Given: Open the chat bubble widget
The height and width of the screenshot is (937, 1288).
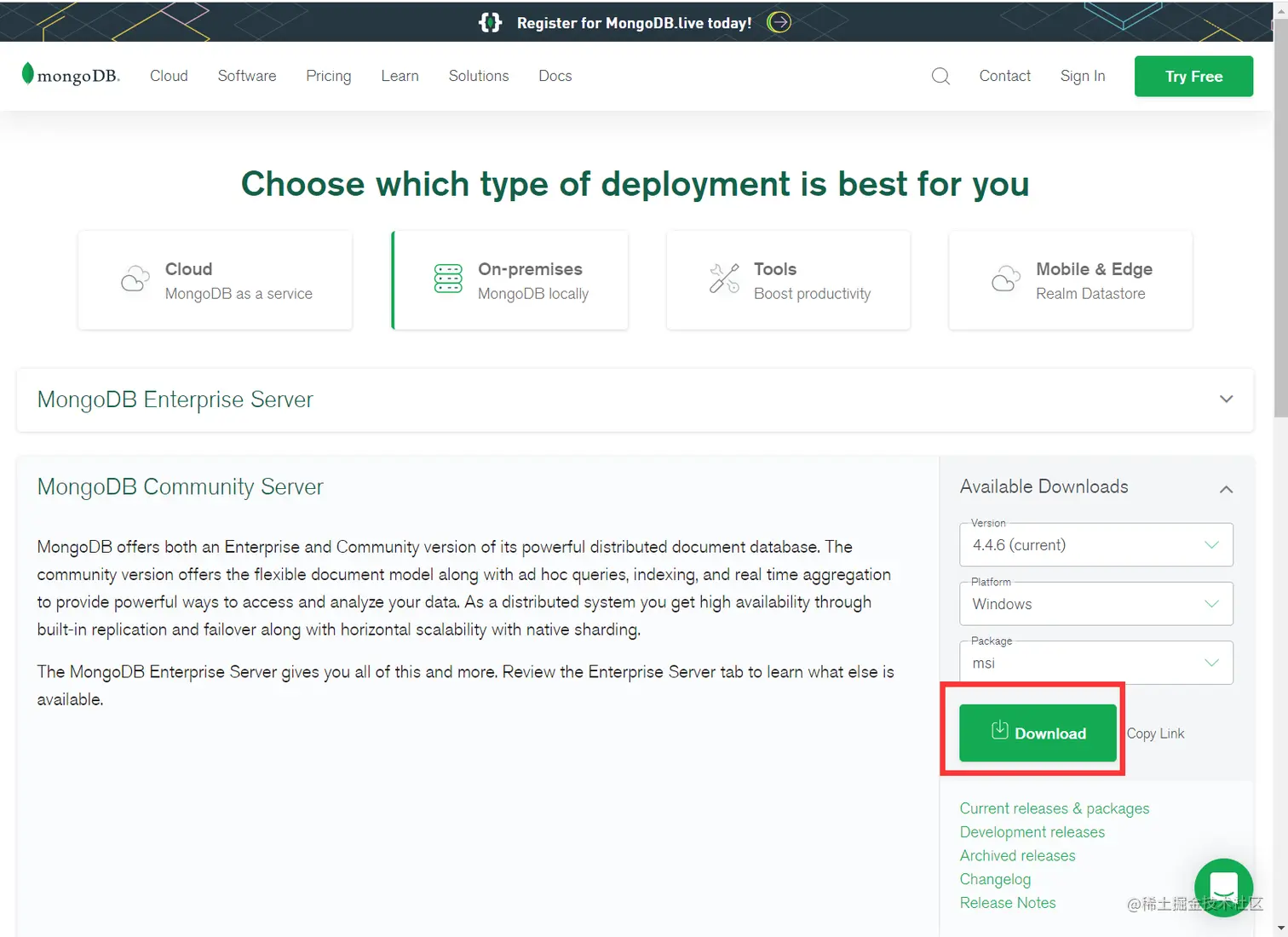Looking at the screenshot, I should click(1223, 887).
